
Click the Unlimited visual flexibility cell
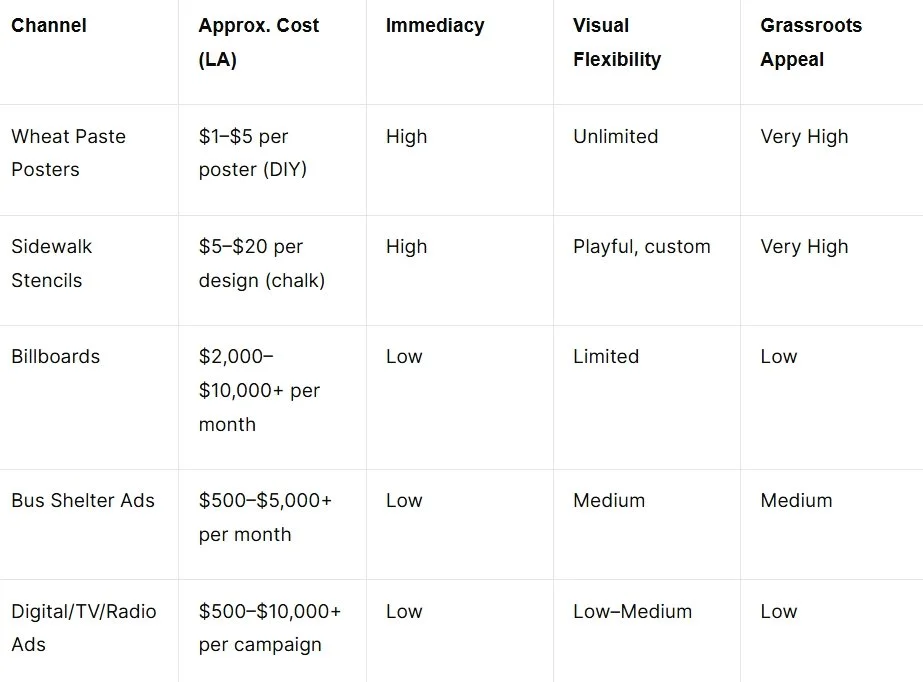click(615, 136)
